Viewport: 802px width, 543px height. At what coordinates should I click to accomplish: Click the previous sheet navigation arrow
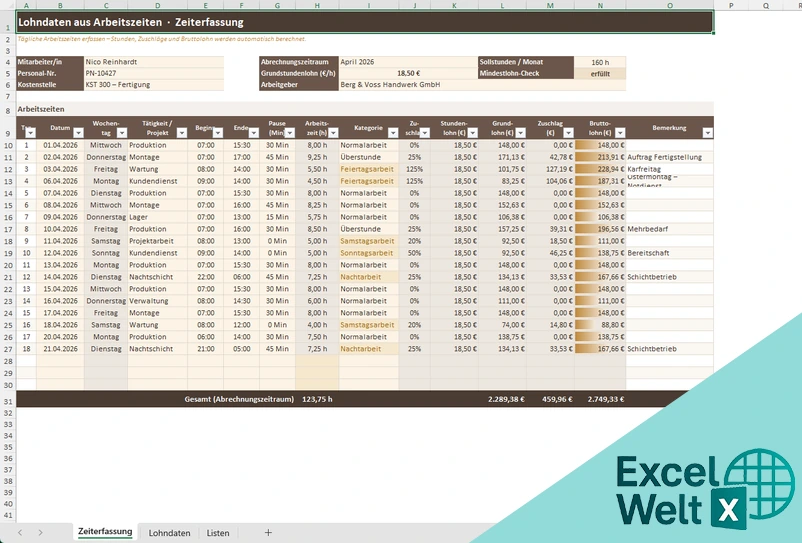pos(20,533)
